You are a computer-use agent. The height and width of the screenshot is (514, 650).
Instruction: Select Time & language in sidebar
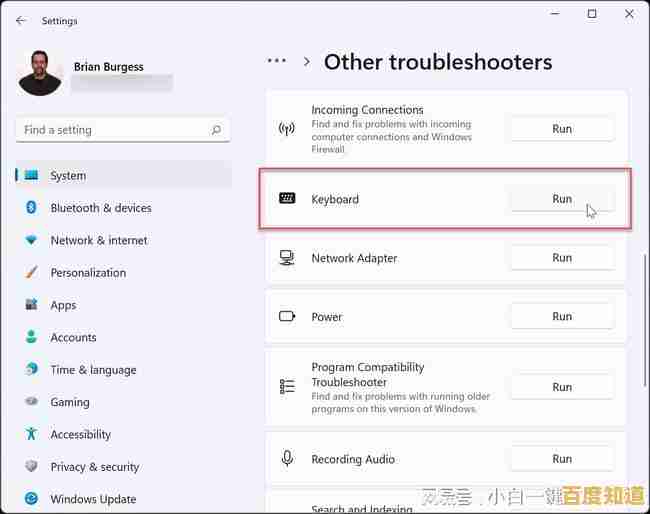click(93, 370)
